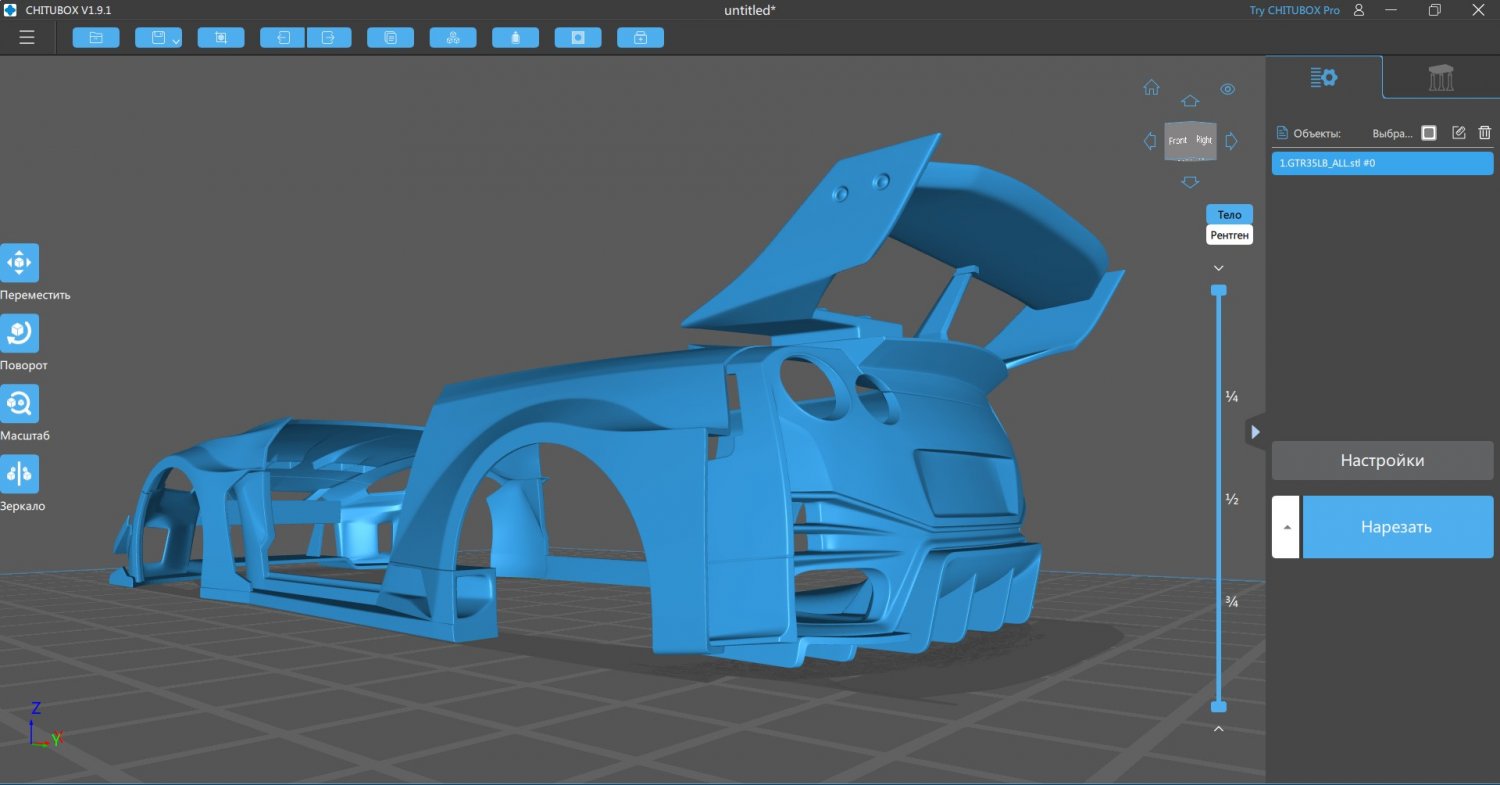The height and width of the screenshot is (785, 1500).
Task: Click the edit object pencil icon
Action: tap(1458, 133)
